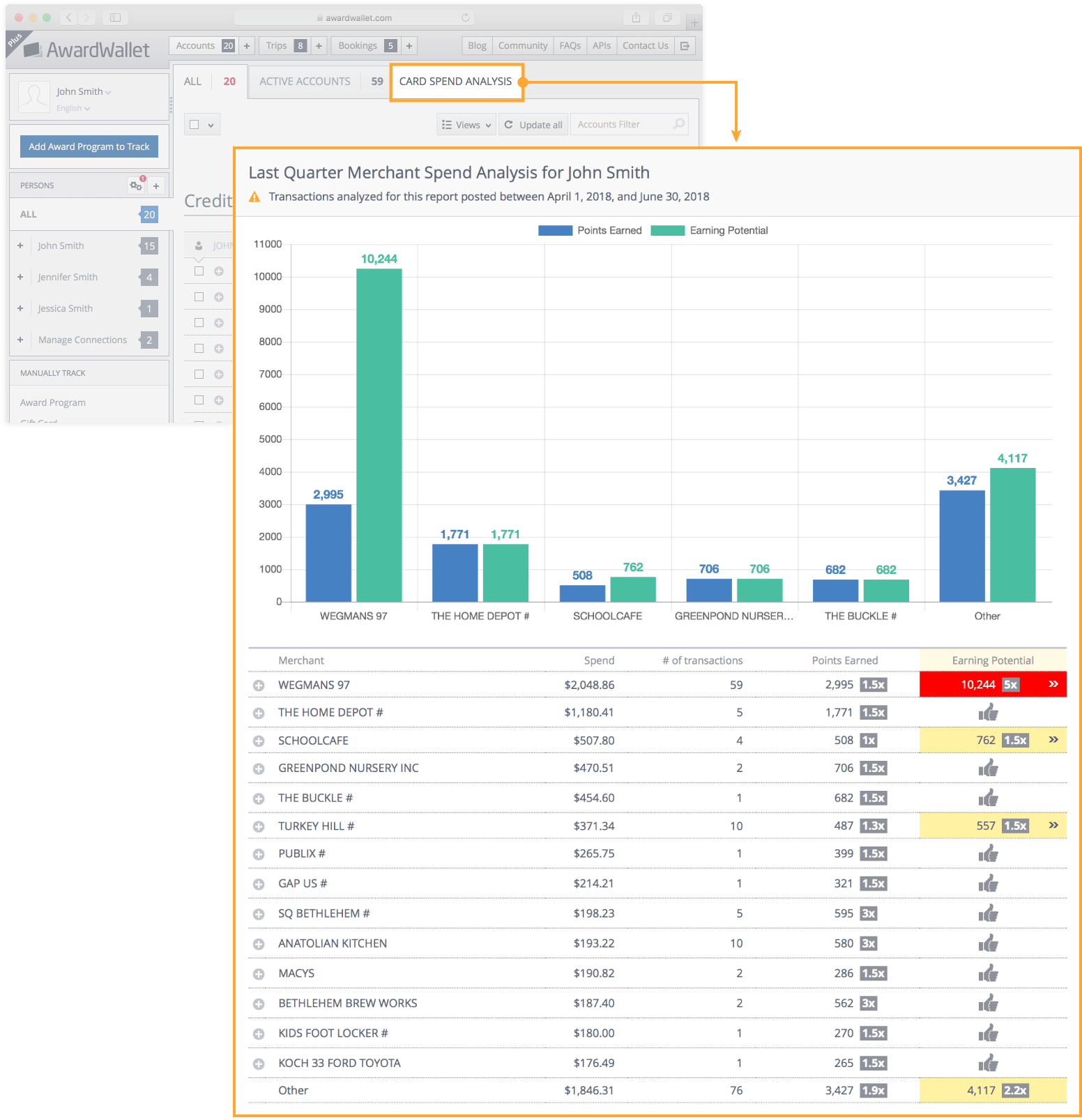Open the Accounts menu item

click(x=204, y=46)
